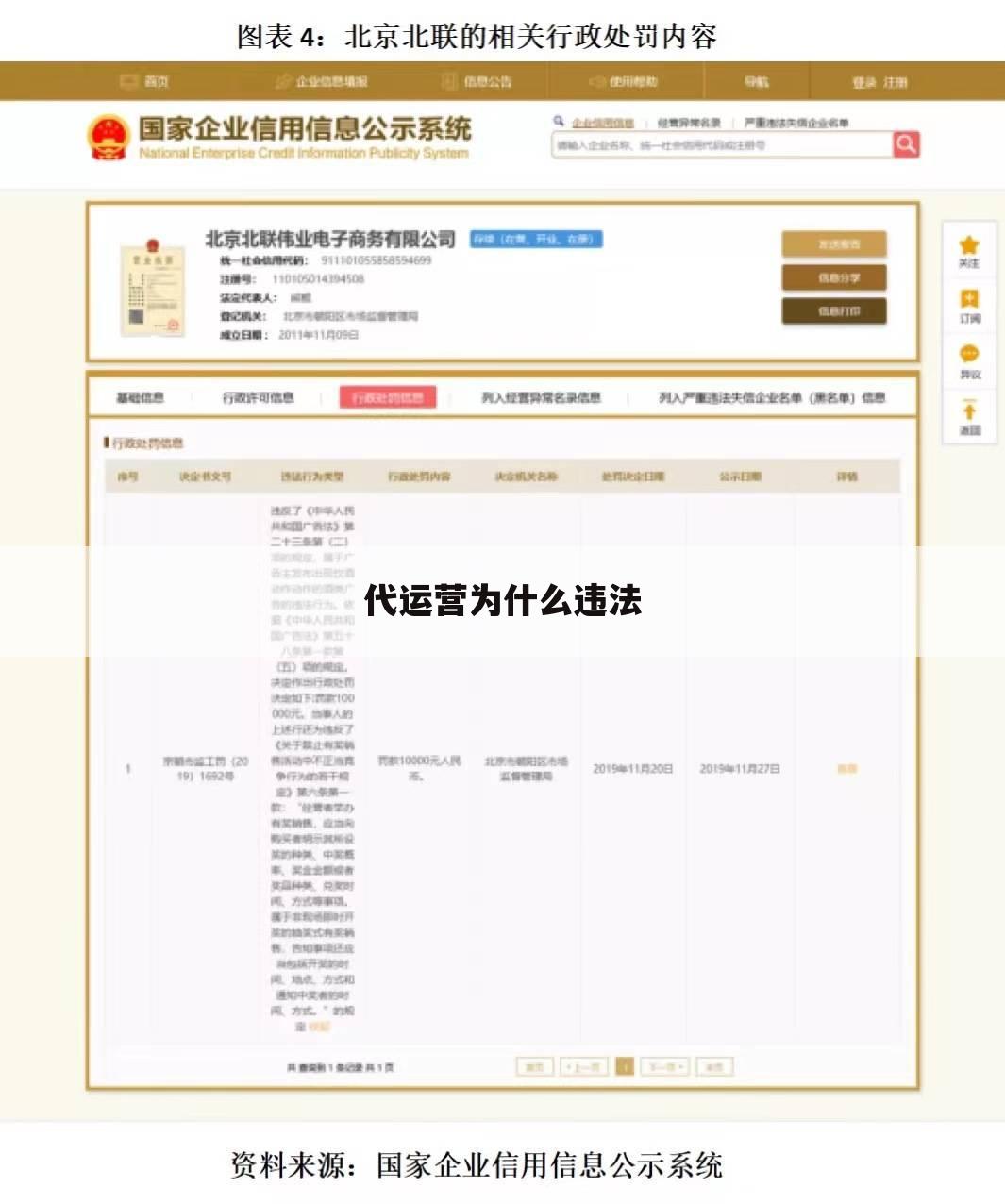This screenshot has height=1204, width=1005.
Task: Click the 发送报告 button
Action: click(x=834, y=244)
